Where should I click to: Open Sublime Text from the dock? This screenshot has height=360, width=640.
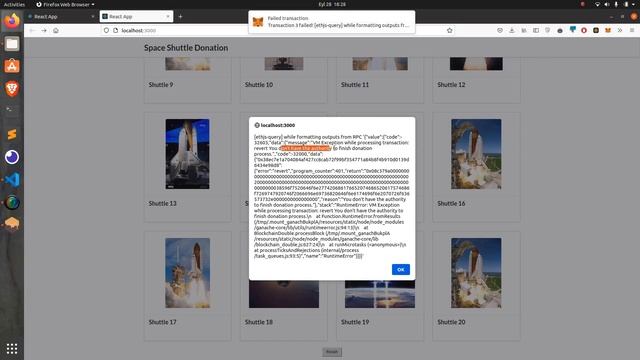pos(12,134)
